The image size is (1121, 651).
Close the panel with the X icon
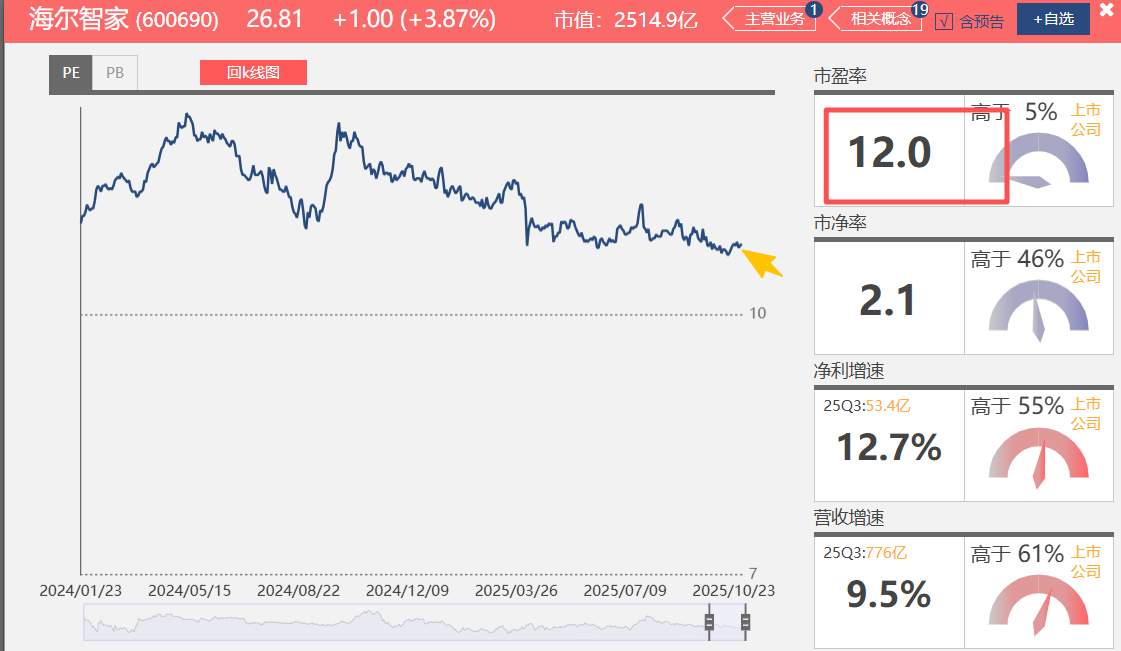click(1107, 10)
